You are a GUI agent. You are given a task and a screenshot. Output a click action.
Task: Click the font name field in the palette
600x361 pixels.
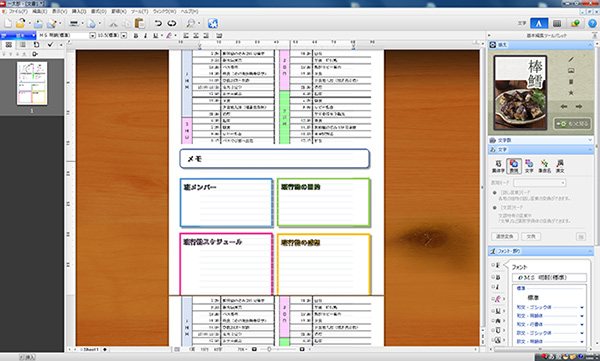tap(549, 278)
